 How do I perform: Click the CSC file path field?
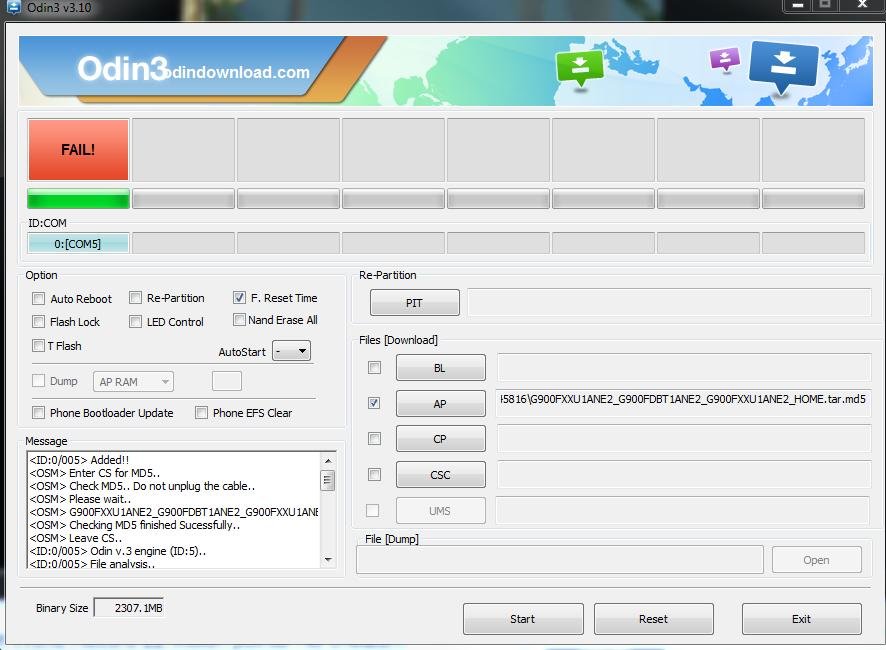(684, 475)
